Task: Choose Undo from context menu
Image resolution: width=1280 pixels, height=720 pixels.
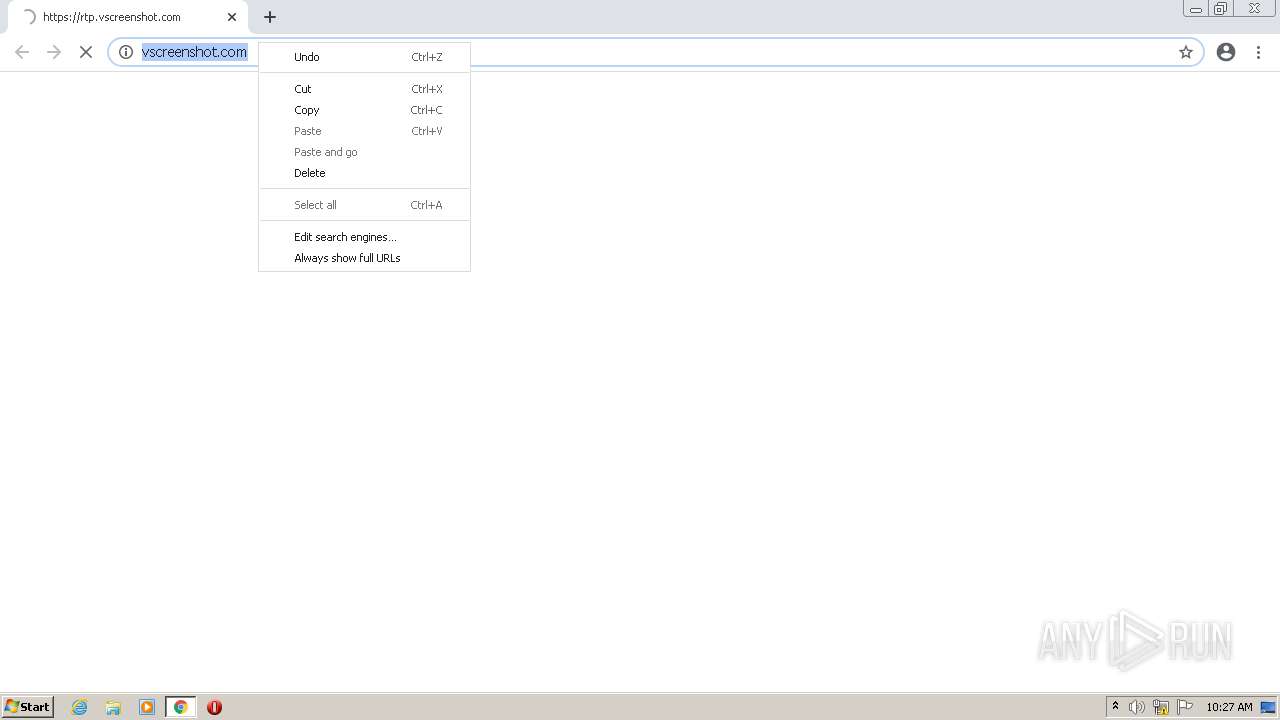Action: tap(364, 57)
